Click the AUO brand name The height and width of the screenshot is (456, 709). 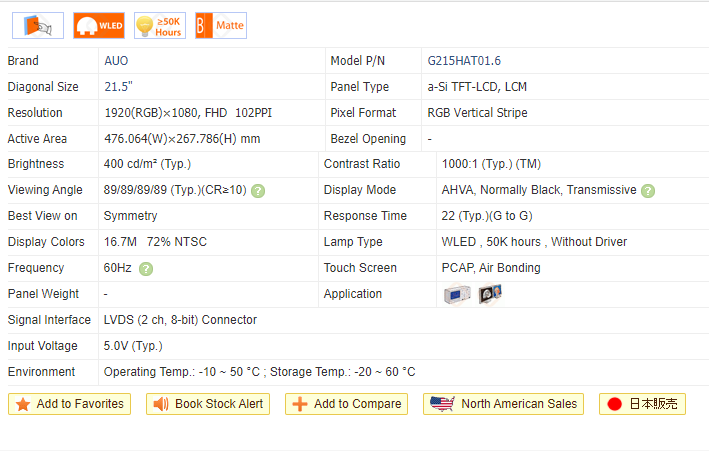coord(116,61)
